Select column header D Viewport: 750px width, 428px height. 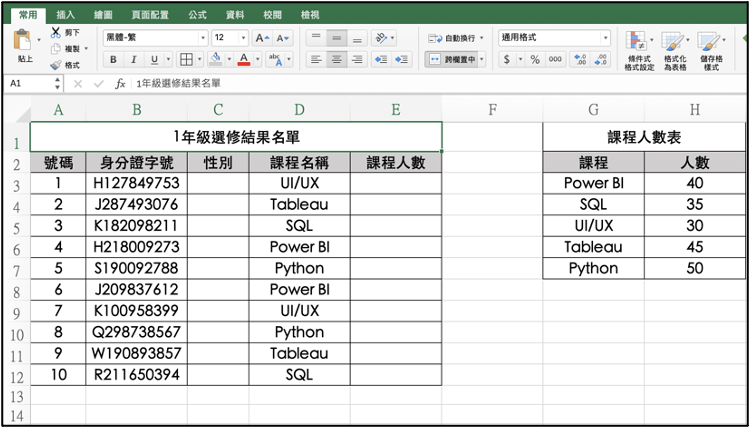tap(299, 110)
